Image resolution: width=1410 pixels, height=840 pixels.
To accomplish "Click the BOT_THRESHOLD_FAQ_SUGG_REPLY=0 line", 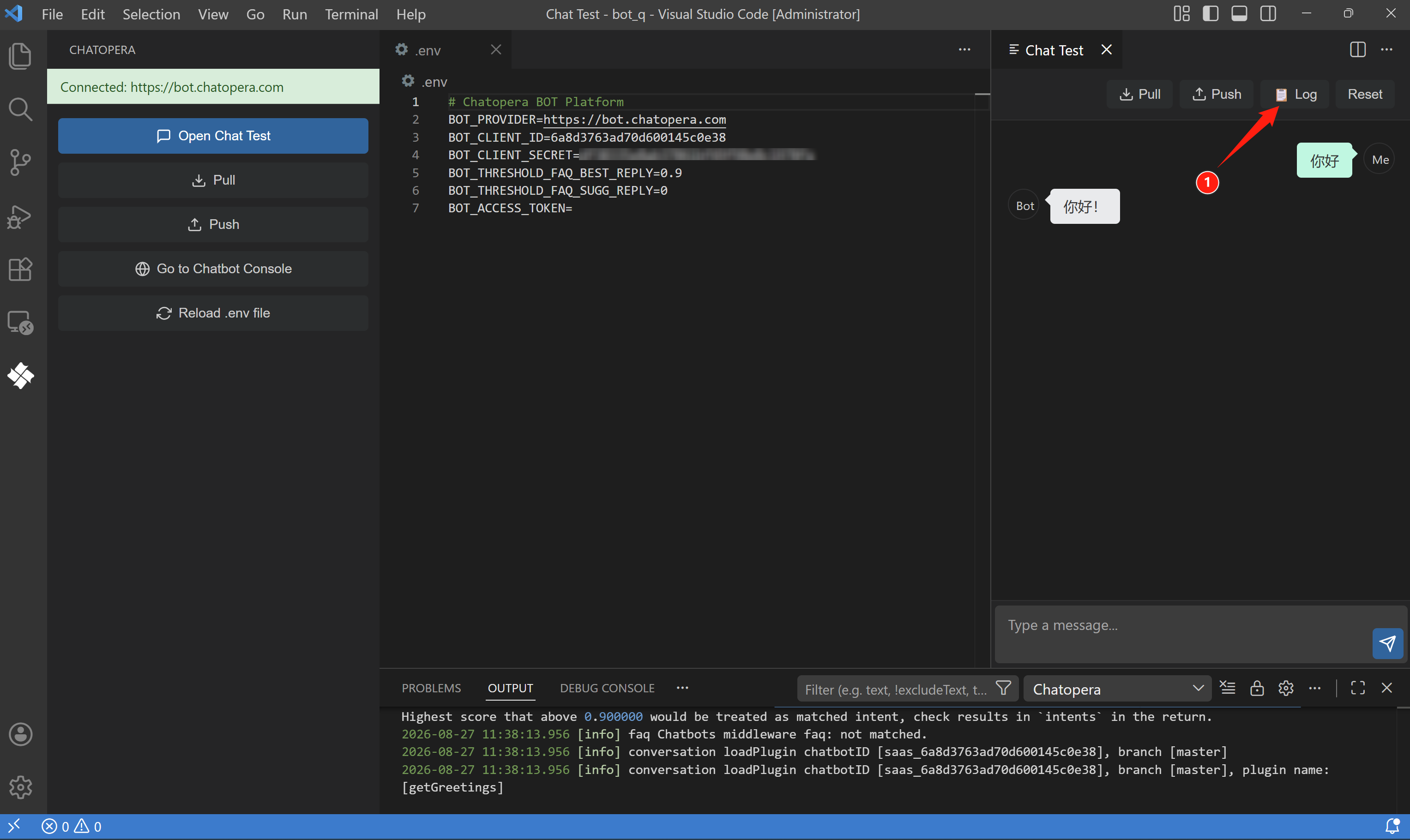I will click(x=558, y=191).
